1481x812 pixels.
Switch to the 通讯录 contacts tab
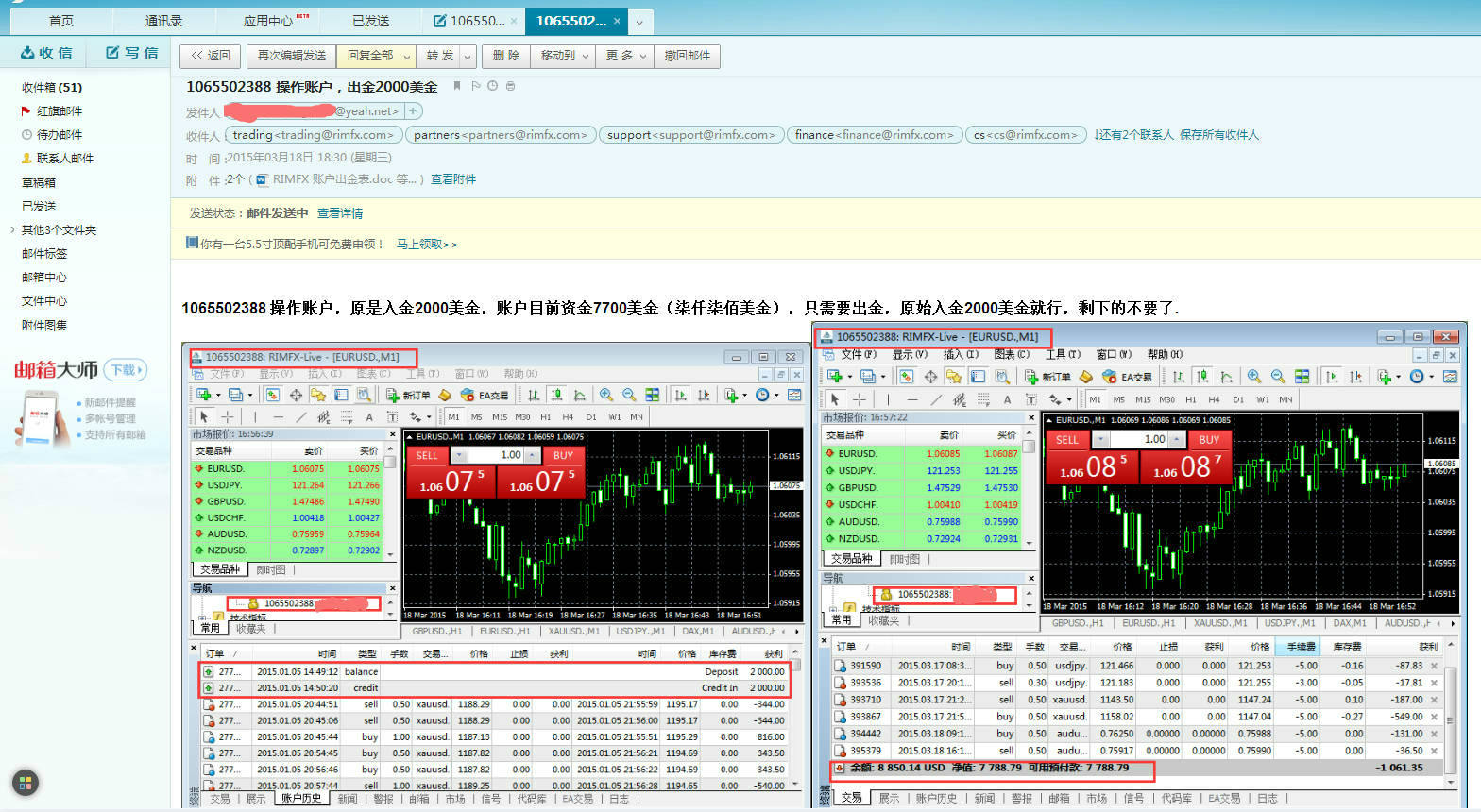(x=163, y=21)
